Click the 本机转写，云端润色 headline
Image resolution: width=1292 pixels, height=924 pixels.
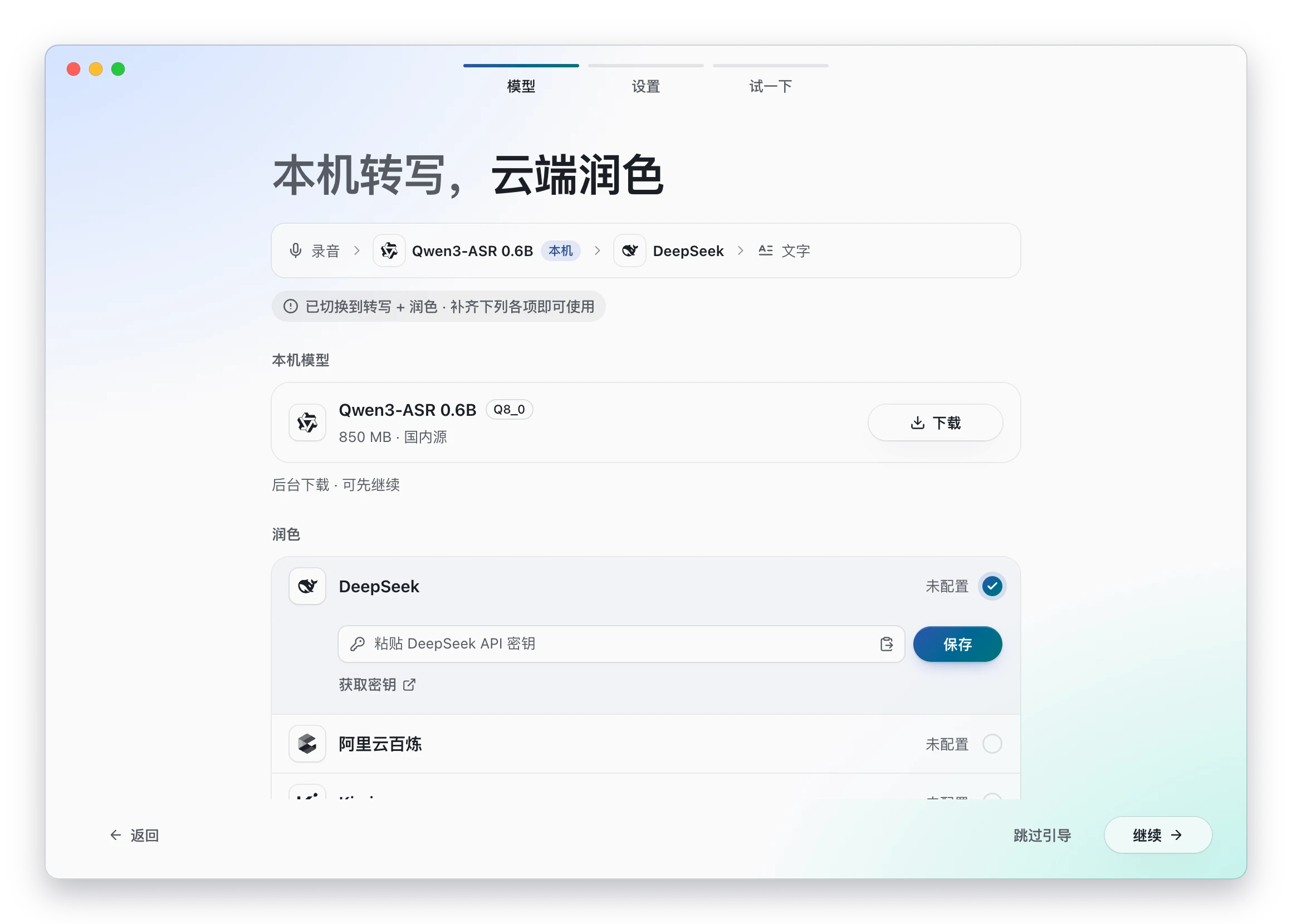(x=468, y=175)
